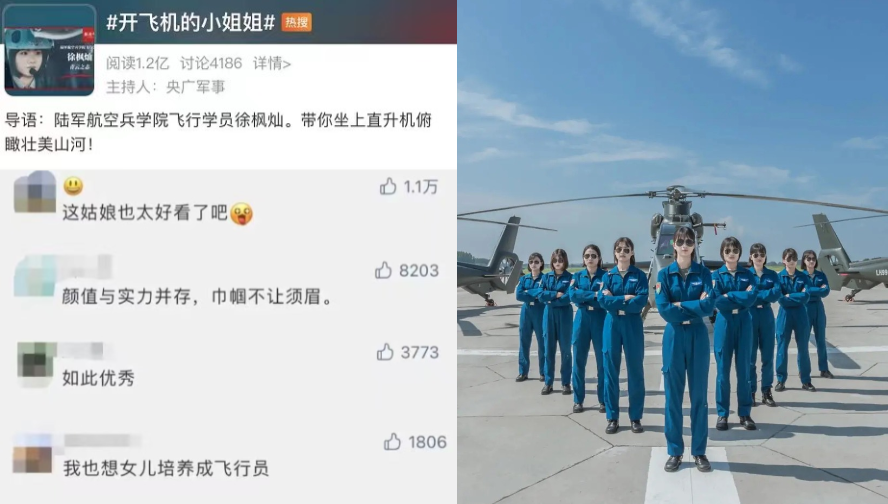Viewport: 888px width, 504px height.
Task: Click the 导语 intro text about 徐枫灿
Action: (219, 132)
